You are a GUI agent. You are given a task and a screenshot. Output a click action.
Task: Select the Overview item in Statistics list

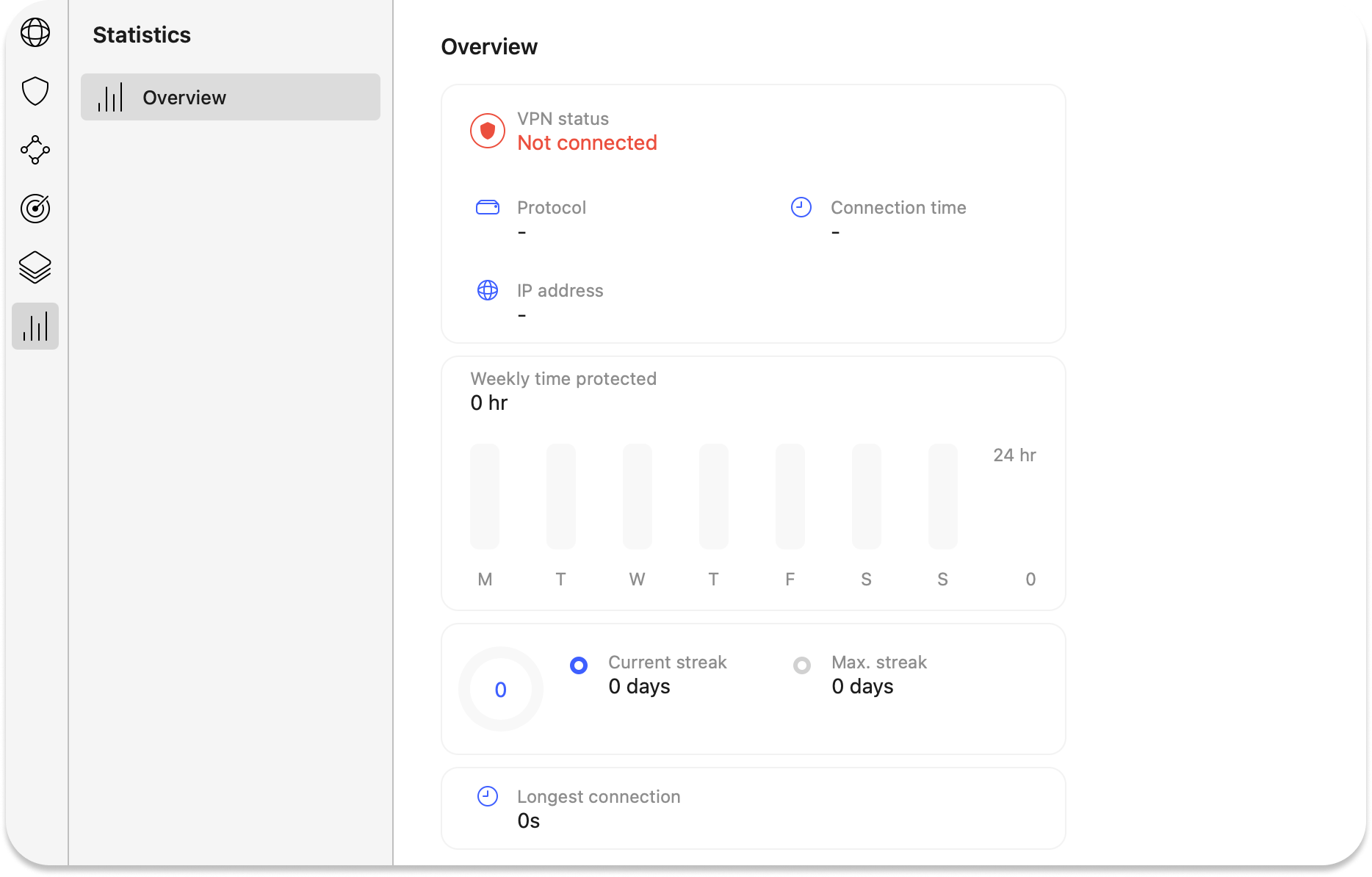tap(231, 97)
